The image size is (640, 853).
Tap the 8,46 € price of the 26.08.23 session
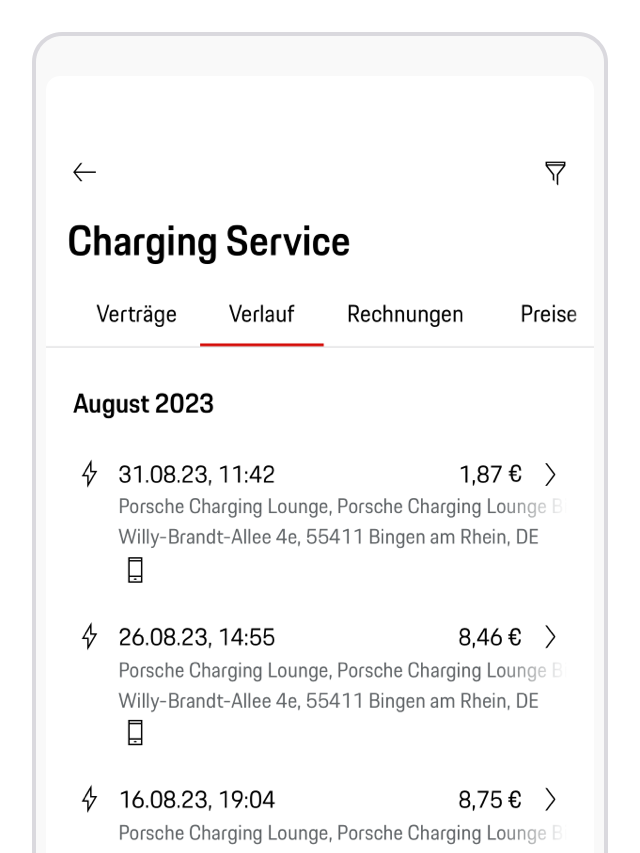pyautogui.click(x=489, y=637)
